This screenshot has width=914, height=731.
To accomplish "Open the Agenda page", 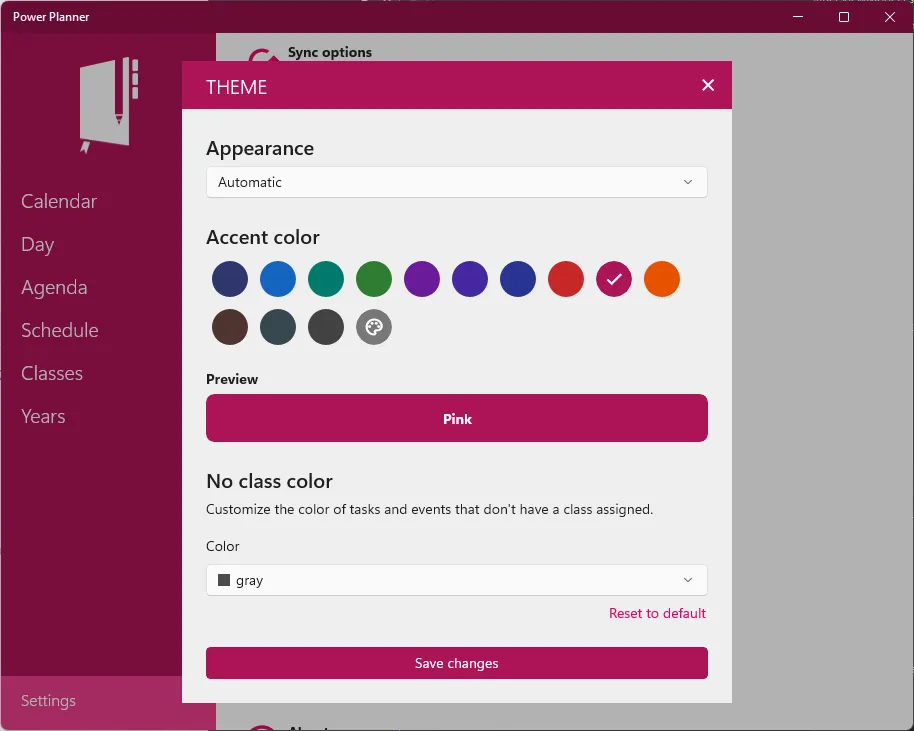I will tap(54, 287).
